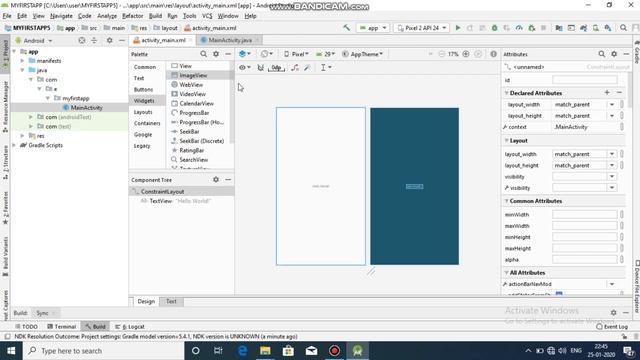Screen dimensions: 640x360
Task: Minimize the Palette panel
Action: pyautogui.click(x=228, y=54)
